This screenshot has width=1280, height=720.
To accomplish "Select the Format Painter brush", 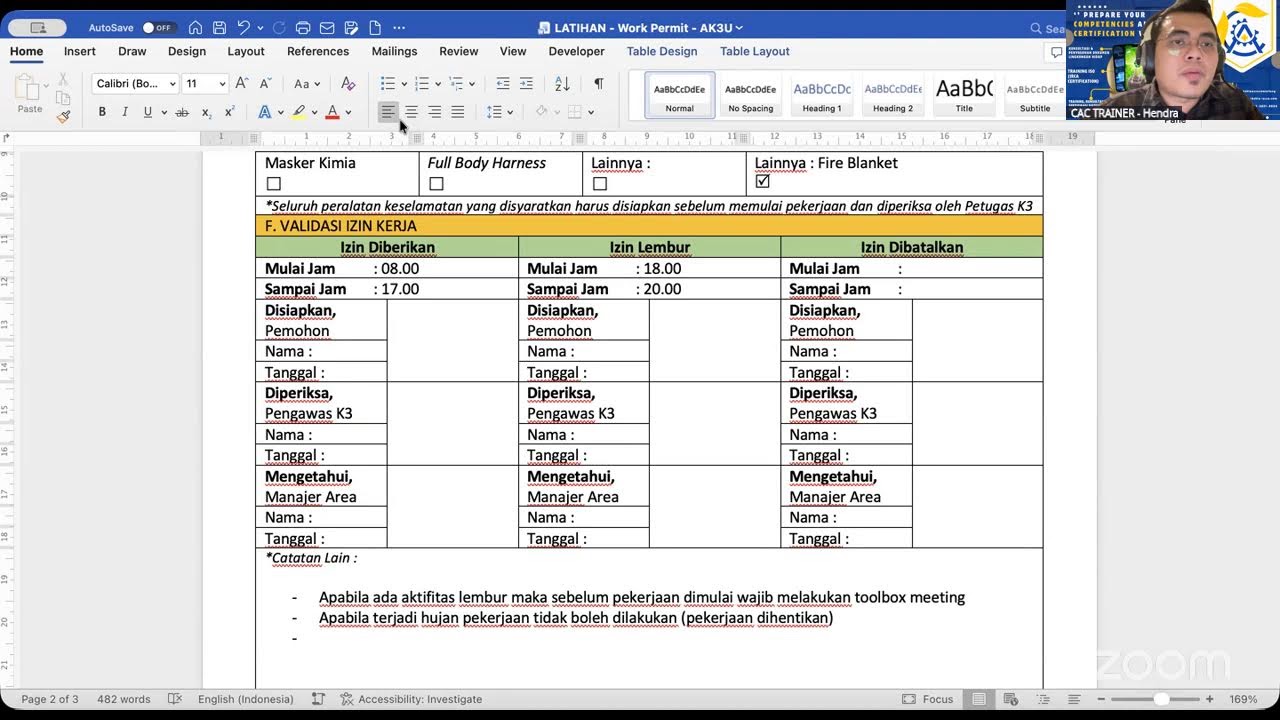I will (63, 116).
